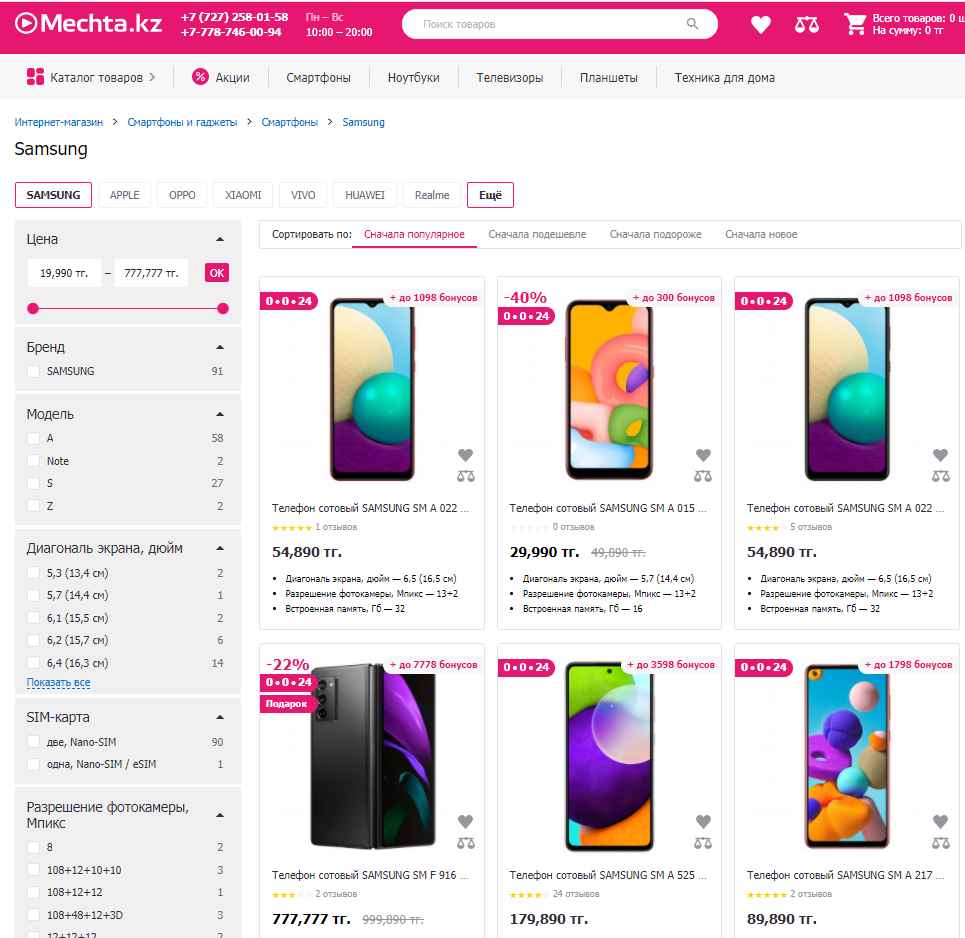Check the SAMSUNG brand filter checkbox
The image size is (965, 938).
tap(33, 371)
